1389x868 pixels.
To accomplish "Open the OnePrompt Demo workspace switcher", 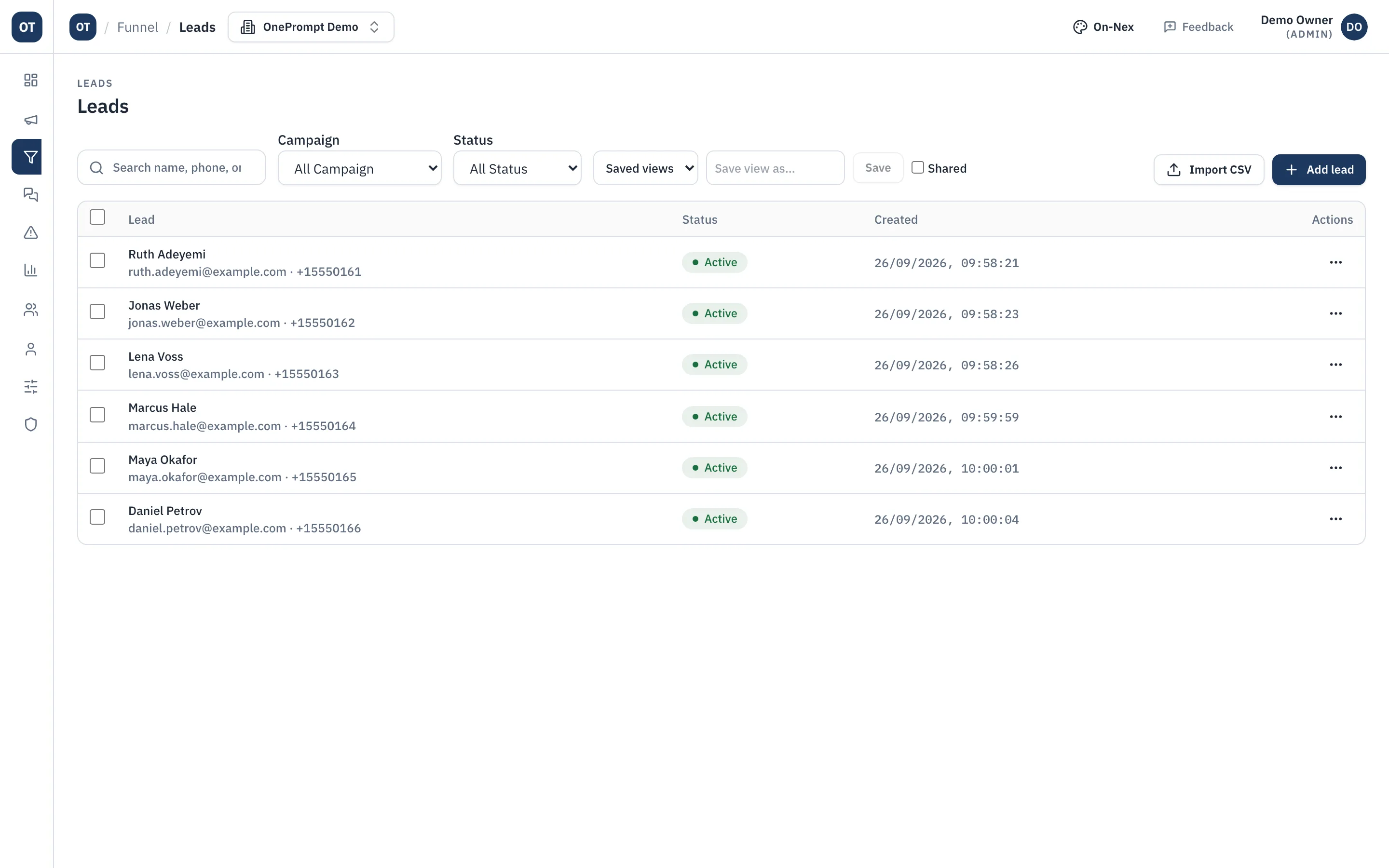I will point(311,27).
